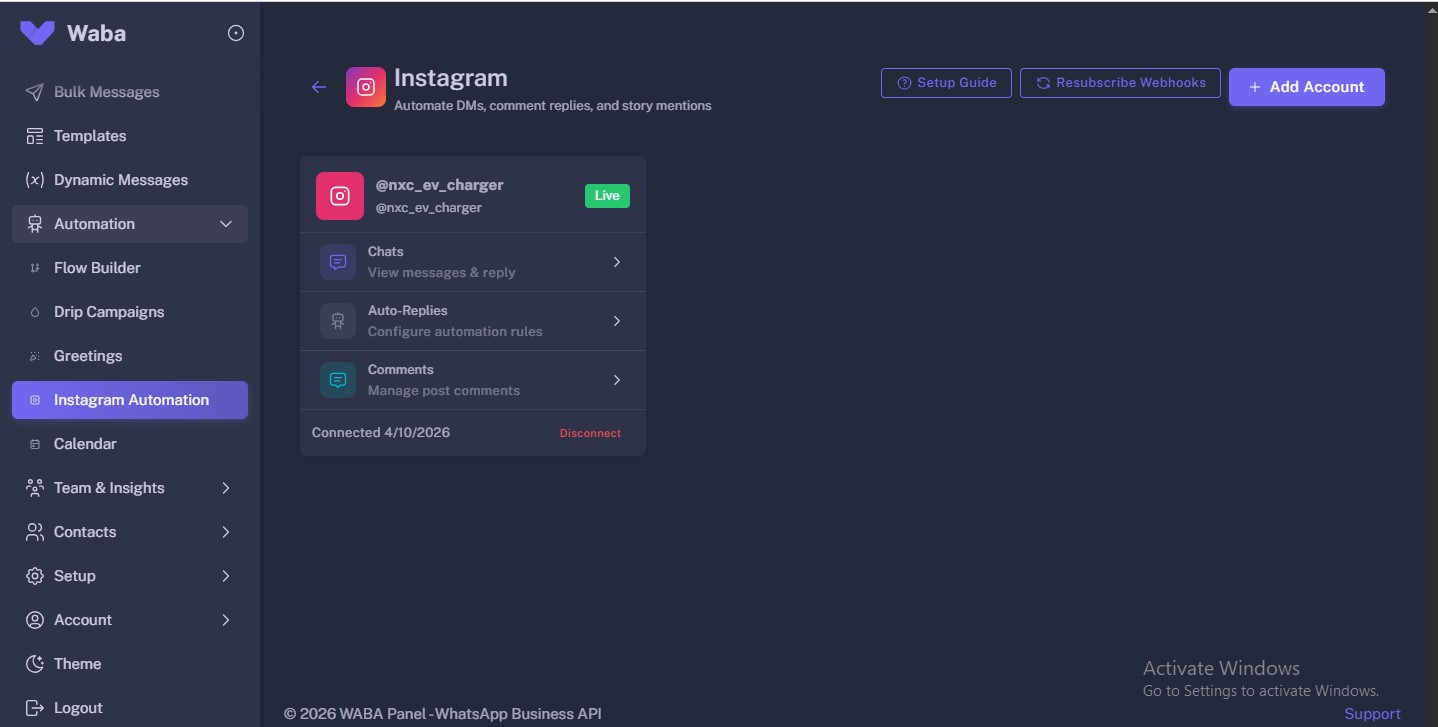This screenshot has width=1438, height=727.
Task: Select Calendar from the sidebar
Action: tap(85, 443)
